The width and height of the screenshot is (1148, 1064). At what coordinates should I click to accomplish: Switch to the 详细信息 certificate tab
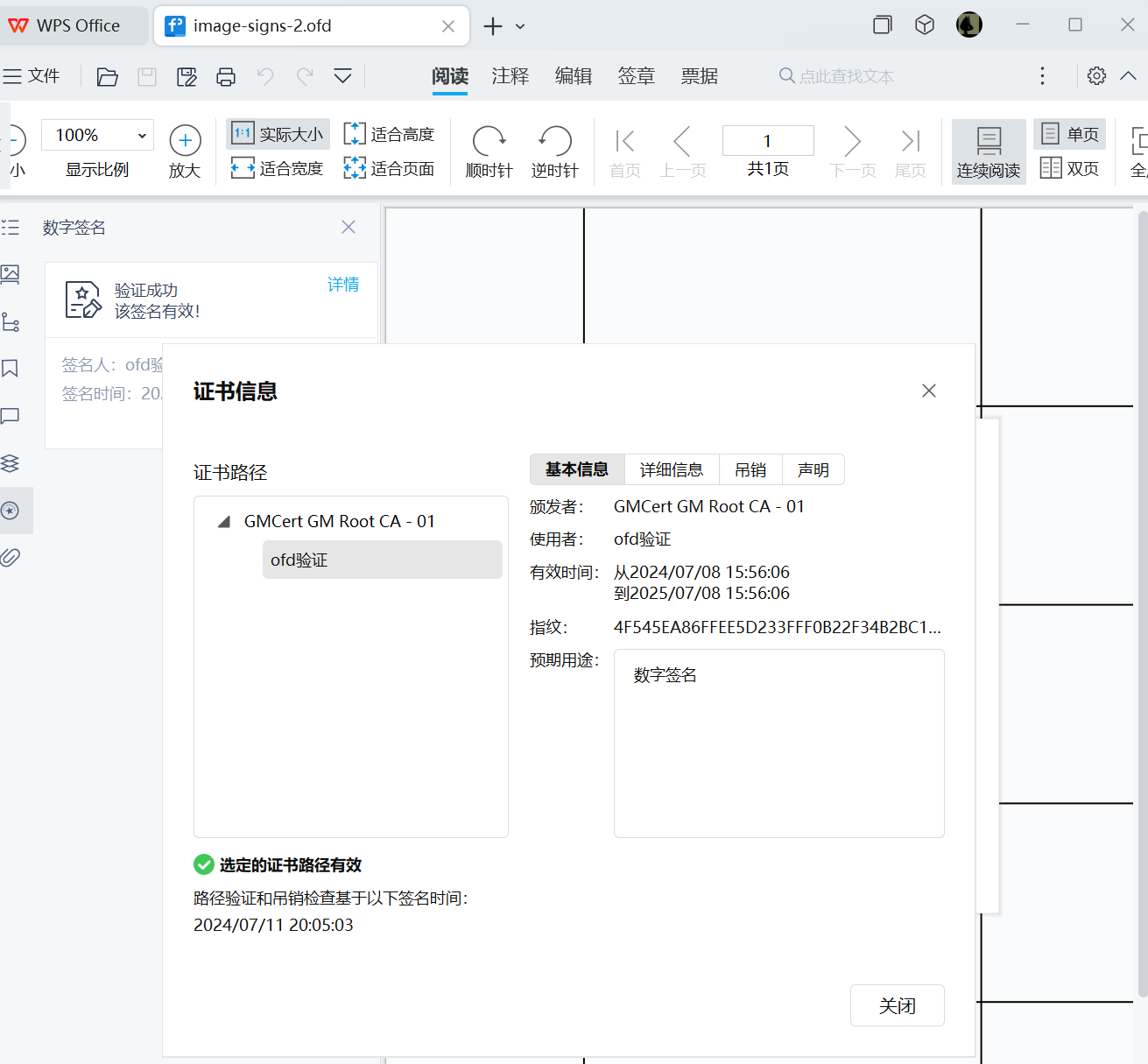(x=671, y=470)
